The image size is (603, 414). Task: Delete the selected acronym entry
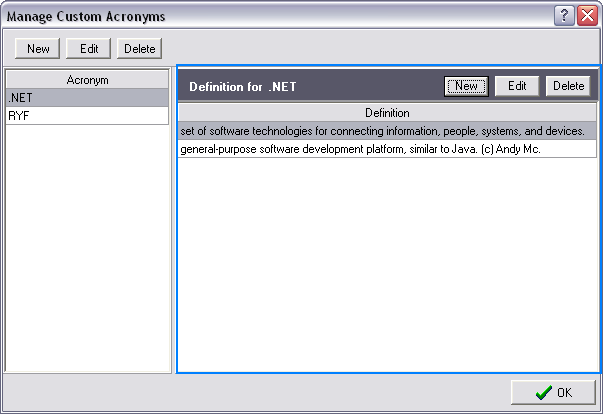[139, 48]
